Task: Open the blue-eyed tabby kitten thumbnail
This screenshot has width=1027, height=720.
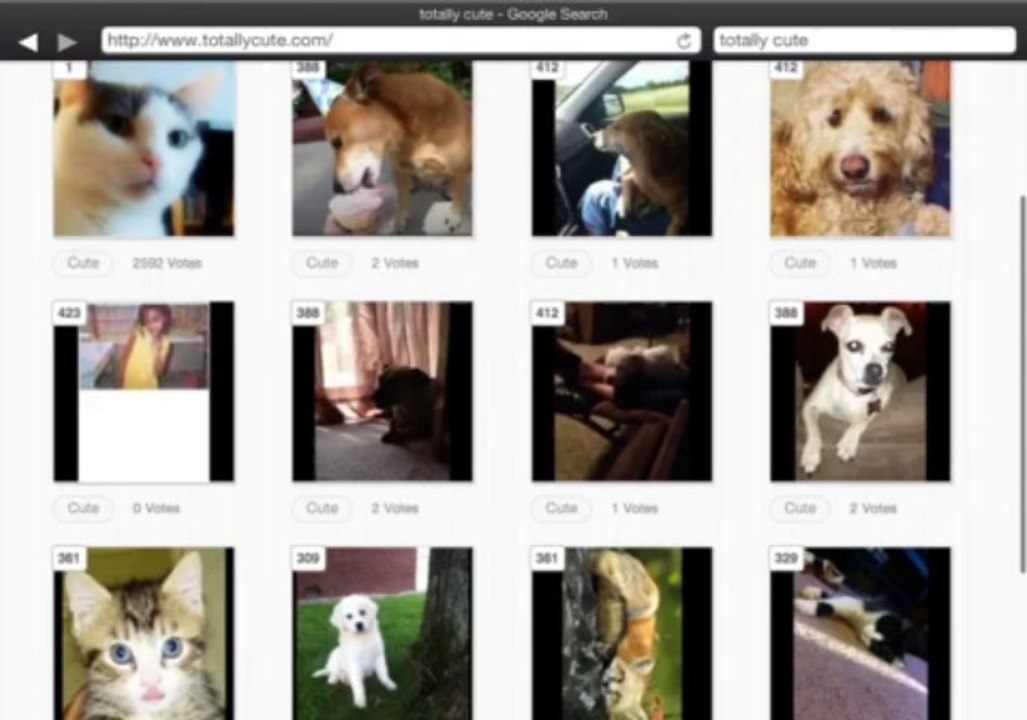Action: coord(143,634)
